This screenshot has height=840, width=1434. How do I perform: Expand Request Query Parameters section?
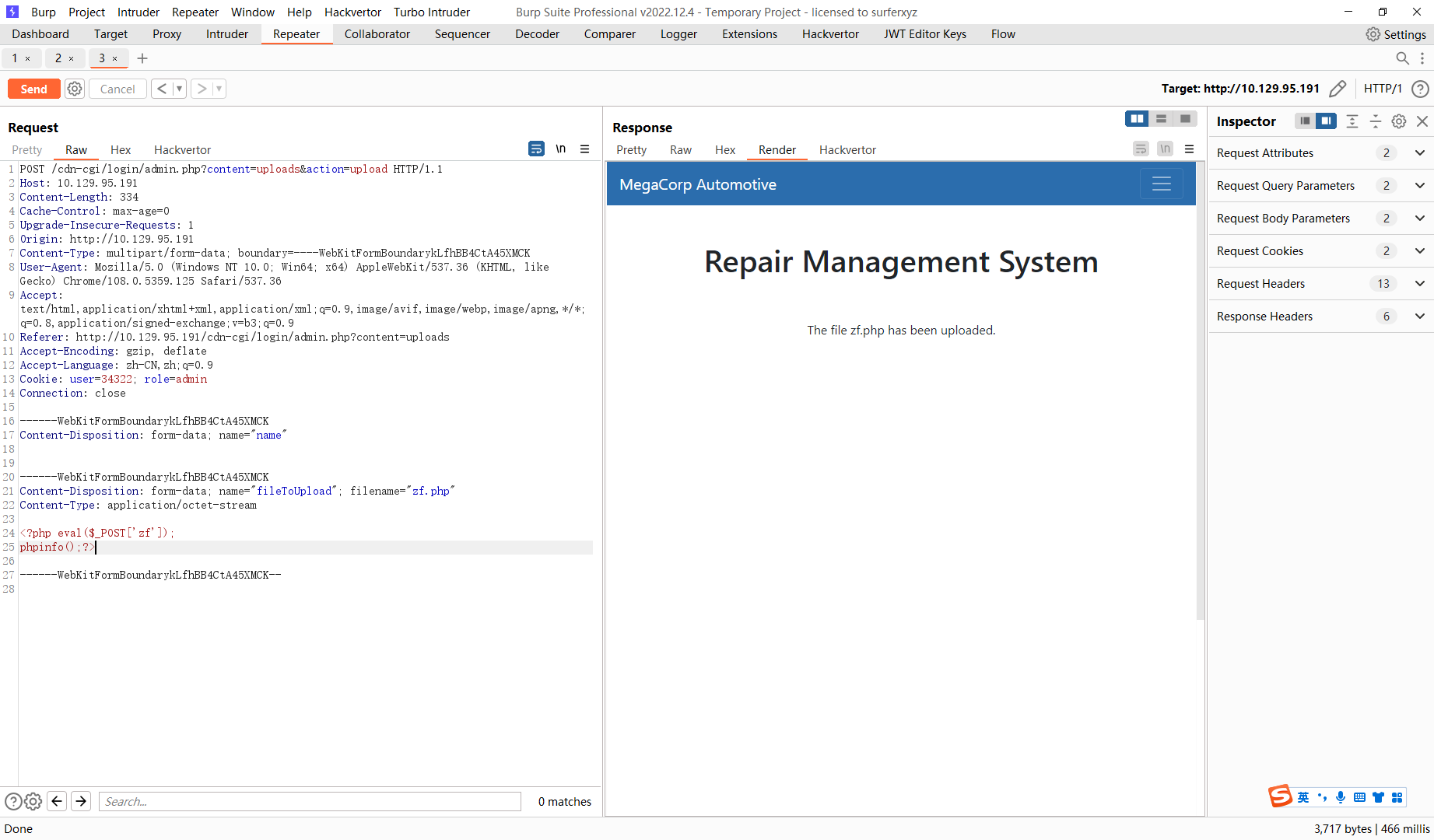click(1321, 186)
